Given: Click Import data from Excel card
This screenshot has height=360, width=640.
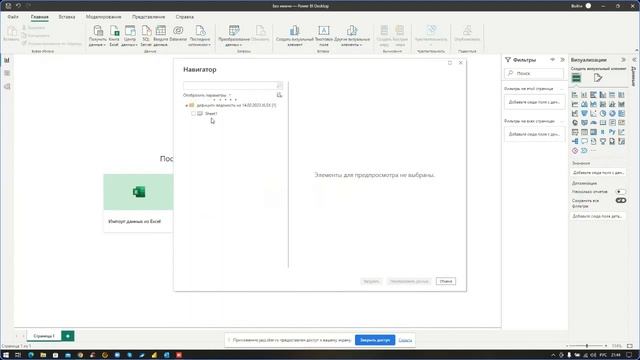Looking at the screenshot, I should coord(138,203).
